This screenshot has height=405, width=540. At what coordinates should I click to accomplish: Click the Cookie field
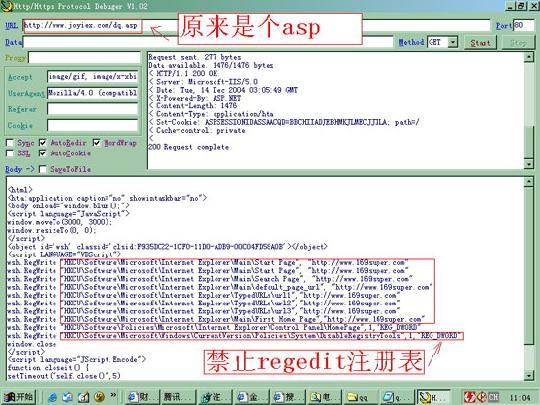(92, 125)
